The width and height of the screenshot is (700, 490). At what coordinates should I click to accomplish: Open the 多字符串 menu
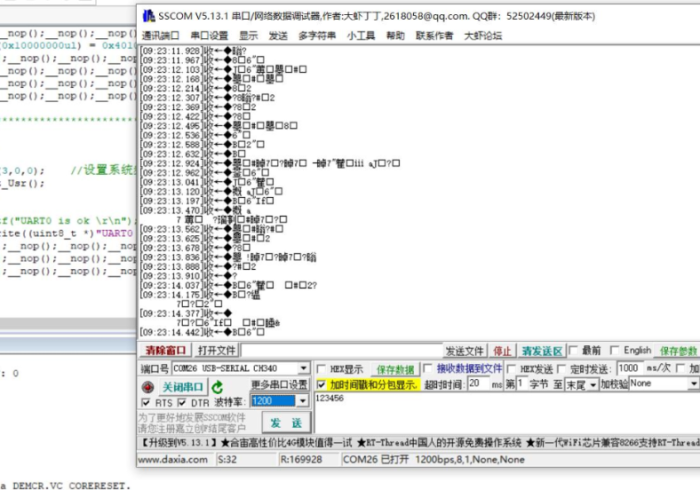coord(317,35)
